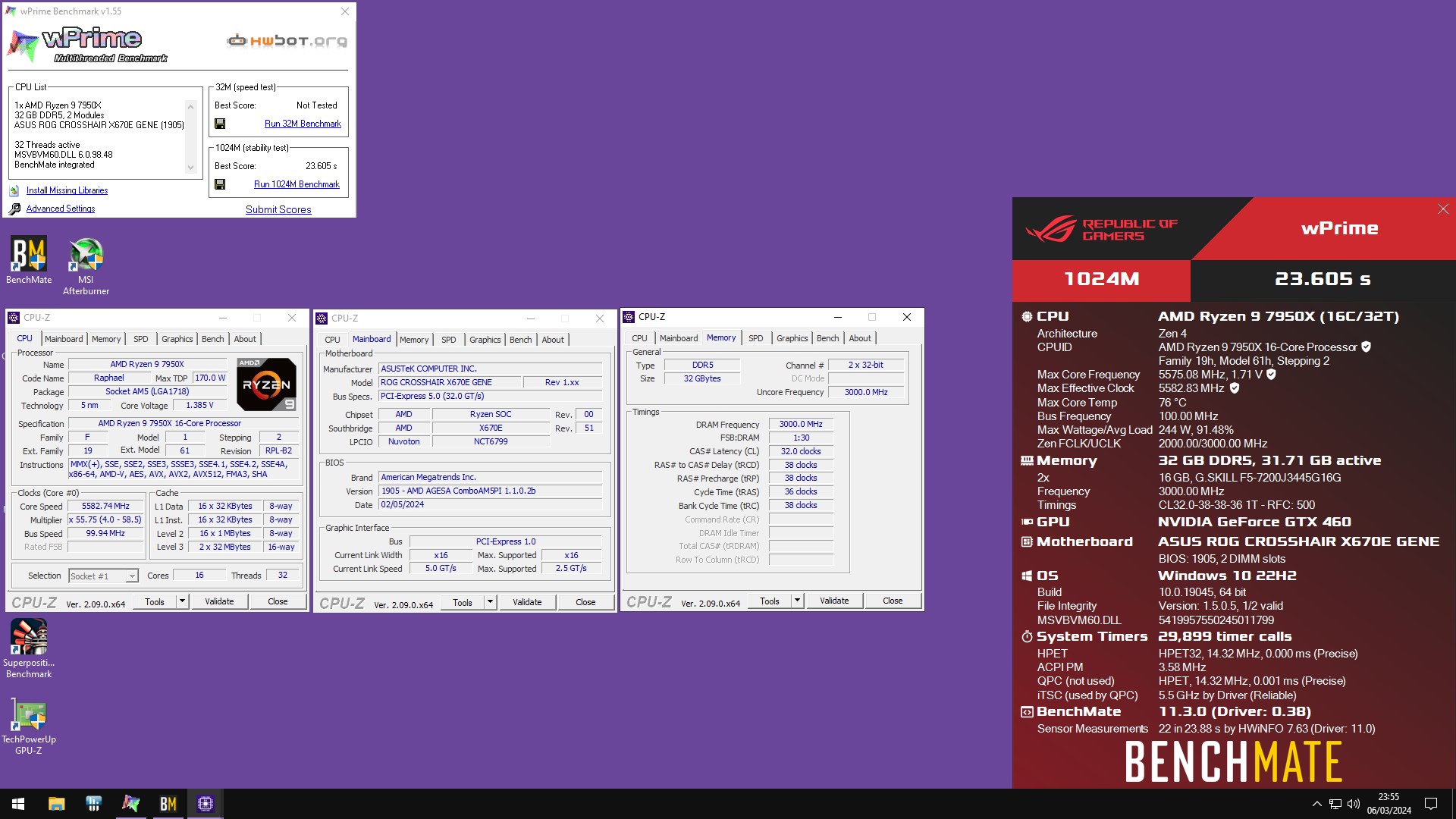This screenshot has width=1456, height=819.
Task: Click the BIOS Date 02/05/2024 field
Action: pyautogui.click(x=490, y=504)
